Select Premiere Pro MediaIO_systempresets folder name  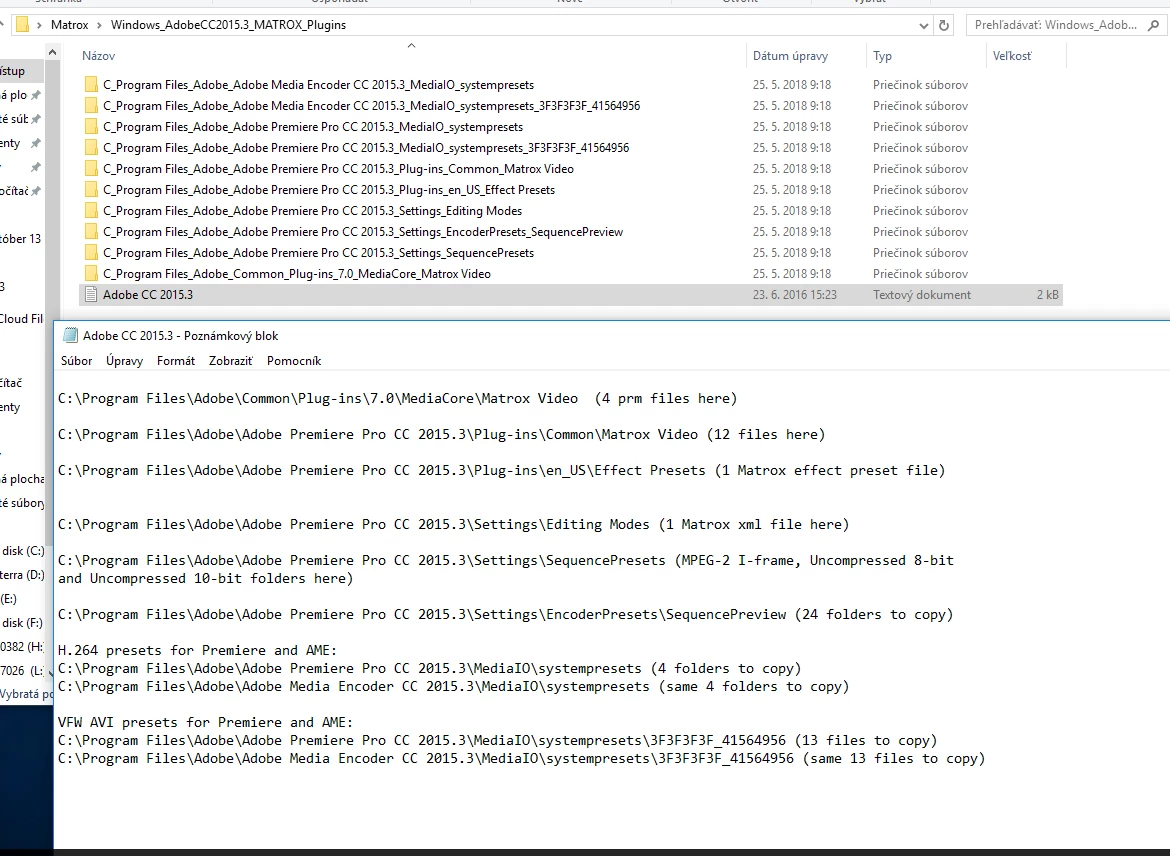[313, 126]
